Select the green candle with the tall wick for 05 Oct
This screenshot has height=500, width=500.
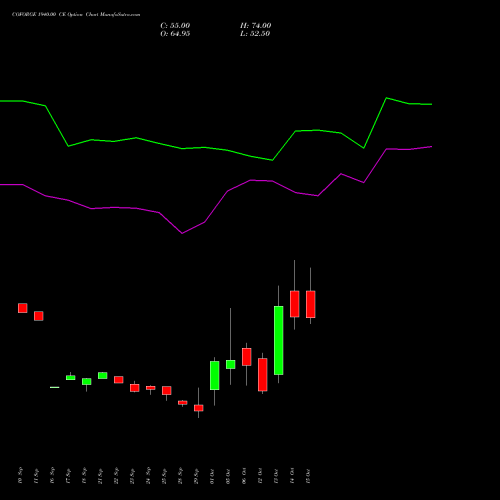coord(231,364)
